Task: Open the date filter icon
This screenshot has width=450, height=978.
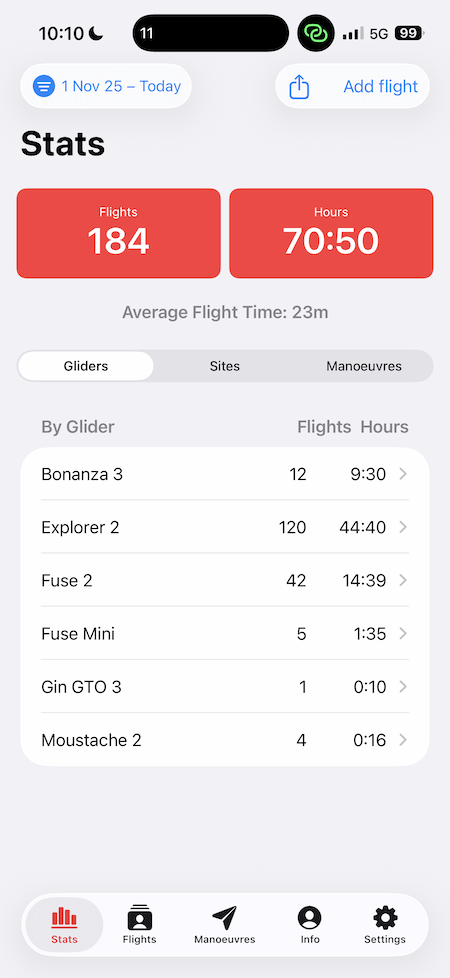Action: tap(44, 86)
